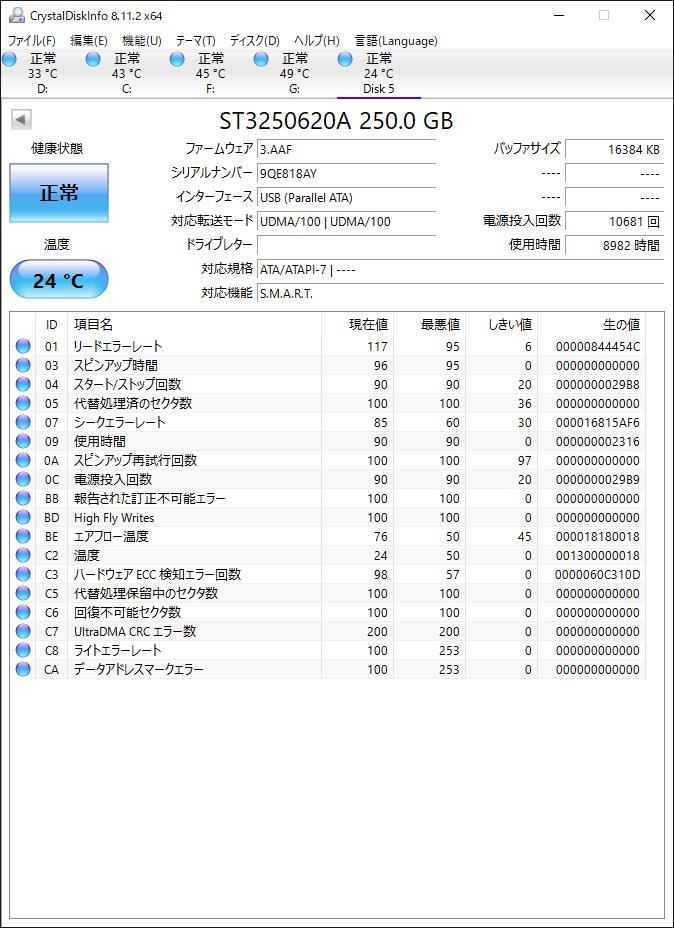Click the status orb for attribute C6

click(x=23, y=612)
